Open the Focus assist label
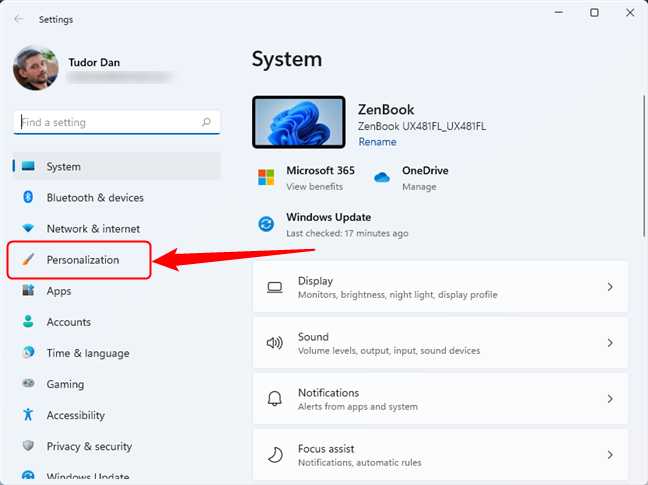The image size is (648, 485). (x=326, y=449)
